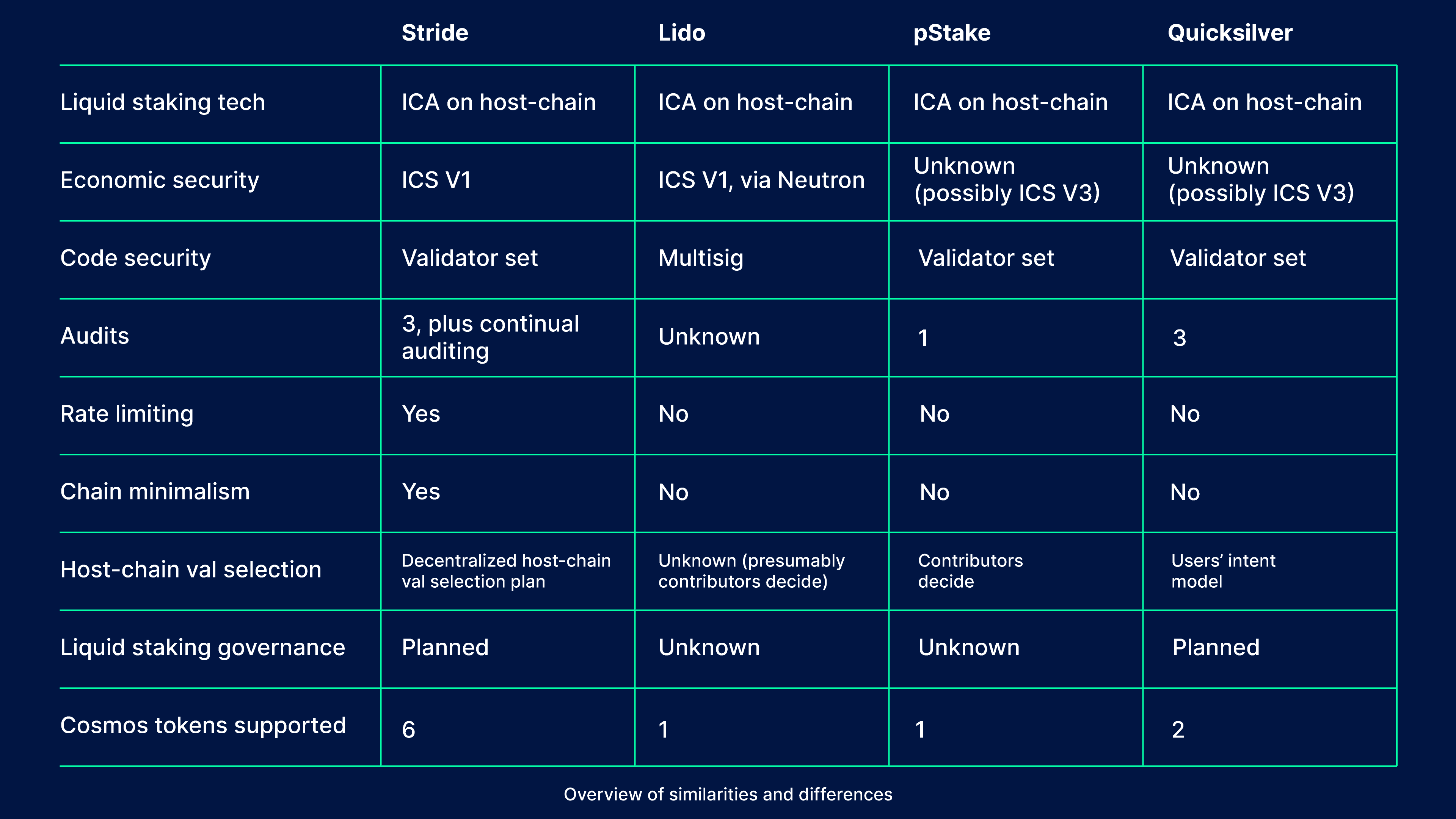Select the pStake column header
Viewport: 1456px width, 819px height.
coord(952,33)
